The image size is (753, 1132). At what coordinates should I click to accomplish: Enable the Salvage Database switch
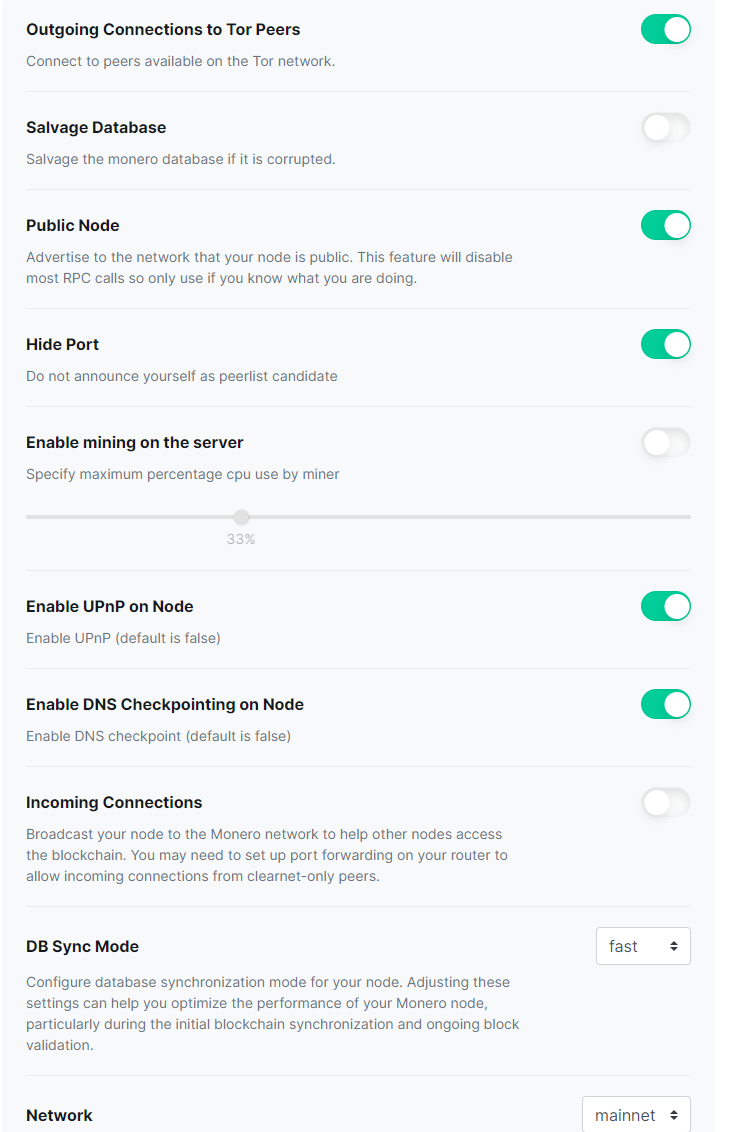click(x=665, y=127)
